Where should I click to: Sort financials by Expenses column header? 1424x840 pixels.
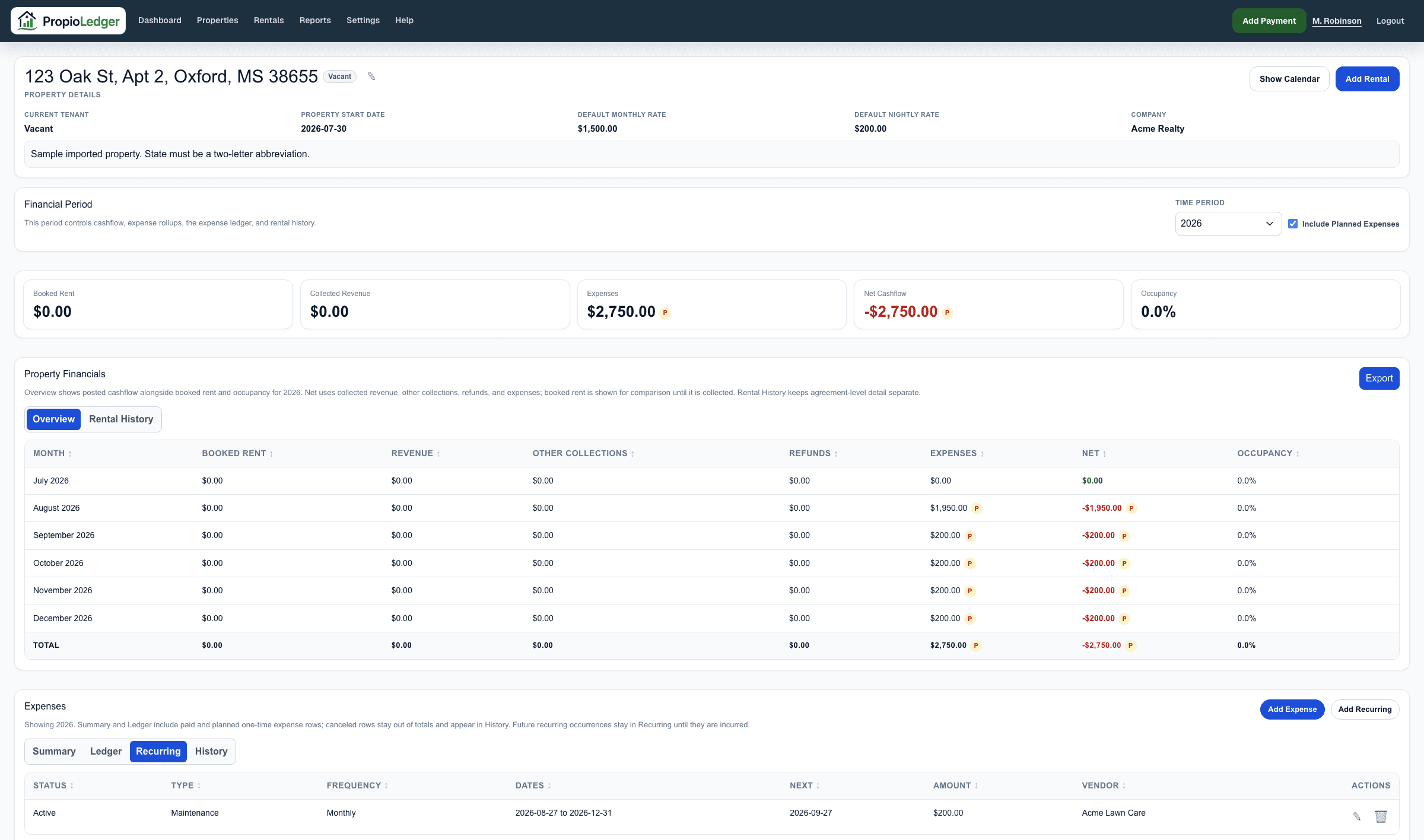956,453
